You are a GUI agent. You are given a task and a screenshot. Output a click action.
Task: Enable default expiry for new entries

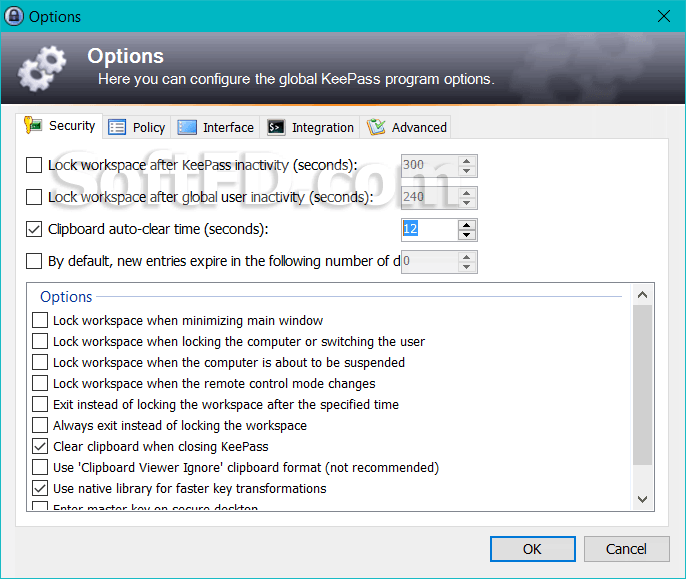(34, 261)
